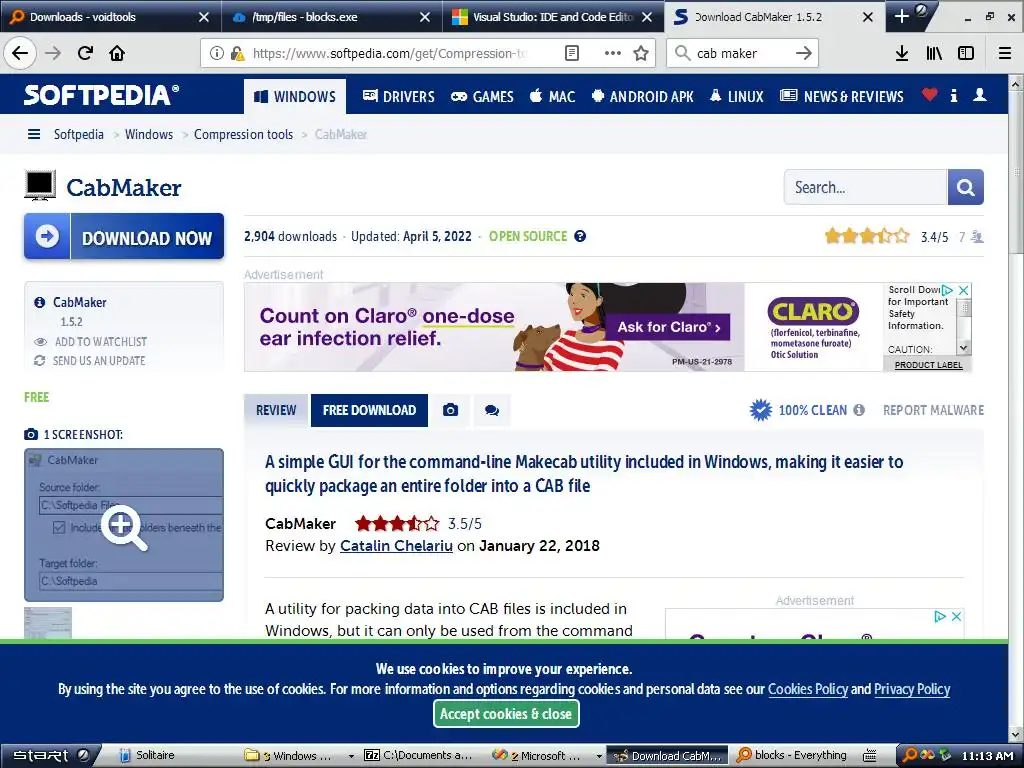
Task: Close the Claro ad with X icon
Action: 963,290
